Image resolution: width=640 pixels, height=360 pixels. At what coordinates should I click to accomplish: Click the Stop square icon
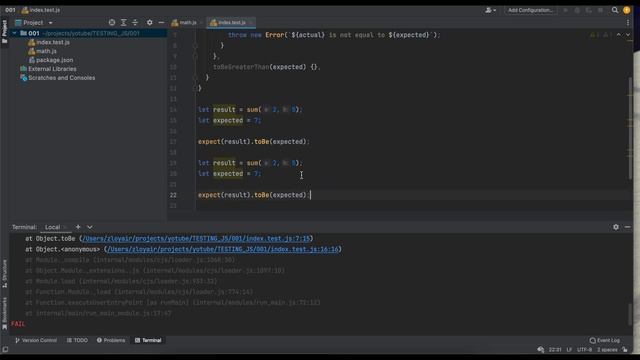point(600,10)
